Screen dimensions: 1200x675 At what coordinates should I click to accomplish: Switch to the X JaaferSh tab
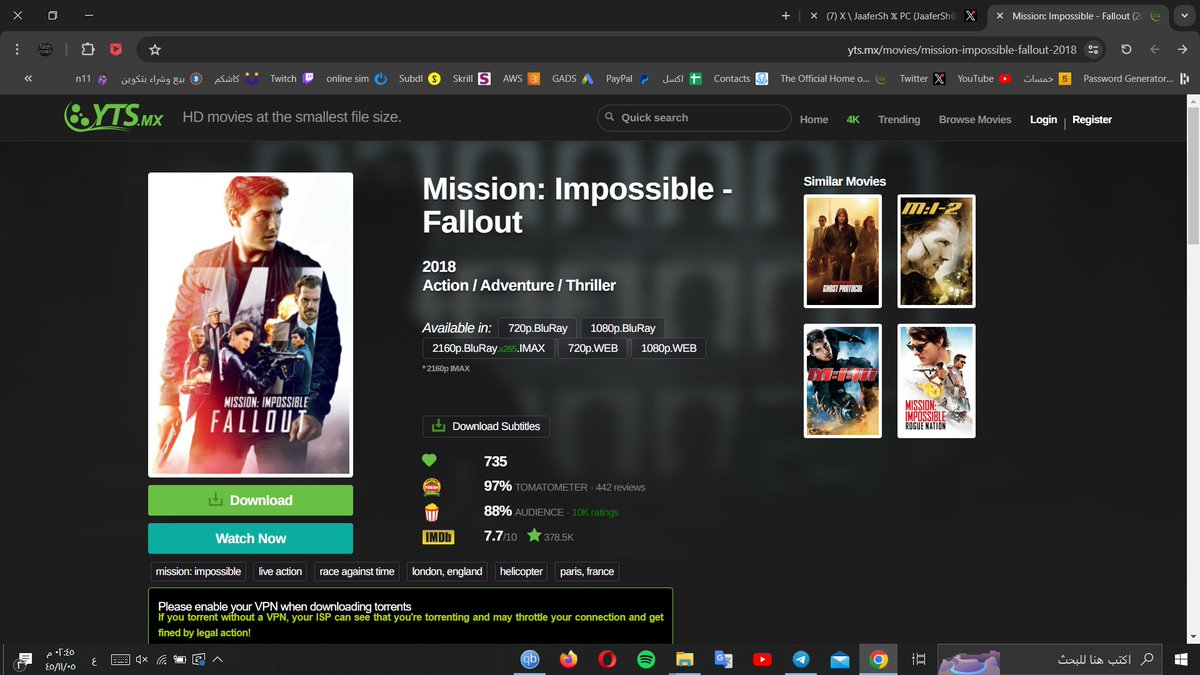pyautogui.click(x=892, y=16)
